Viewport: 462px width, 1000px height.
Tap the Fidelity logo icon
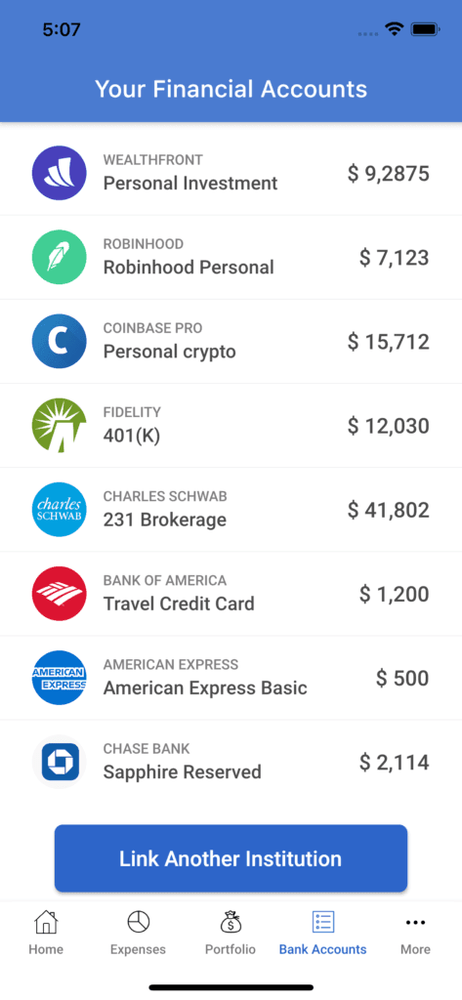click(59, 425)
